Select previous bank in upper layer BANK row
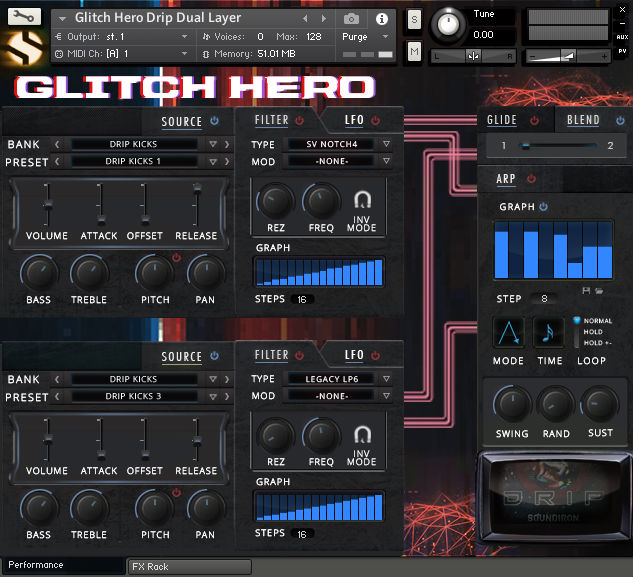 [x=57, y=144]
